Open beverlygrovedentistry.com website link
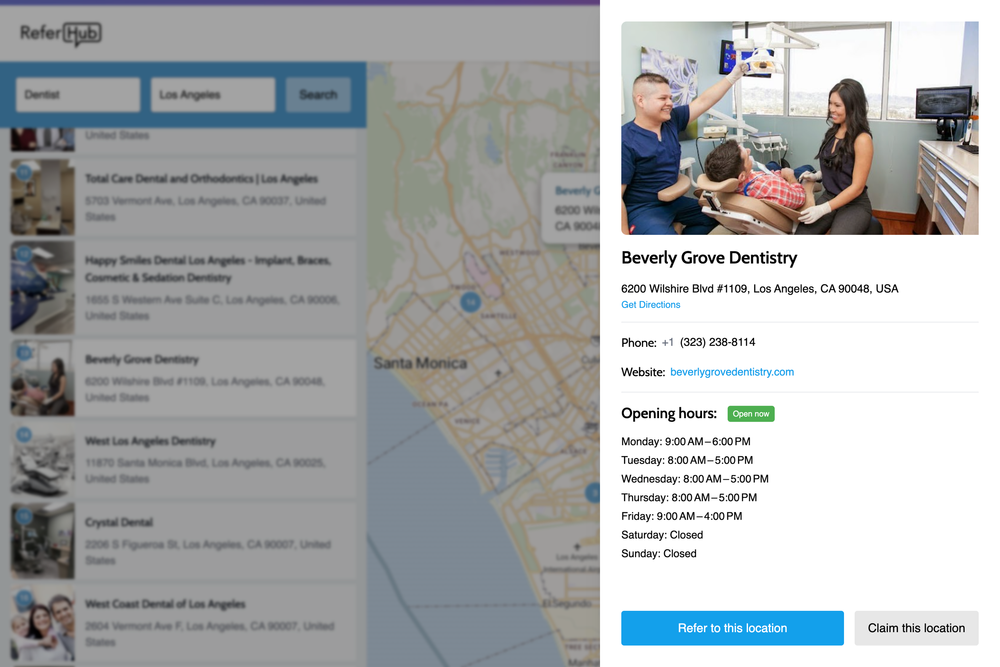Viewport: 1000px width, 667px height. coord(732,372)
